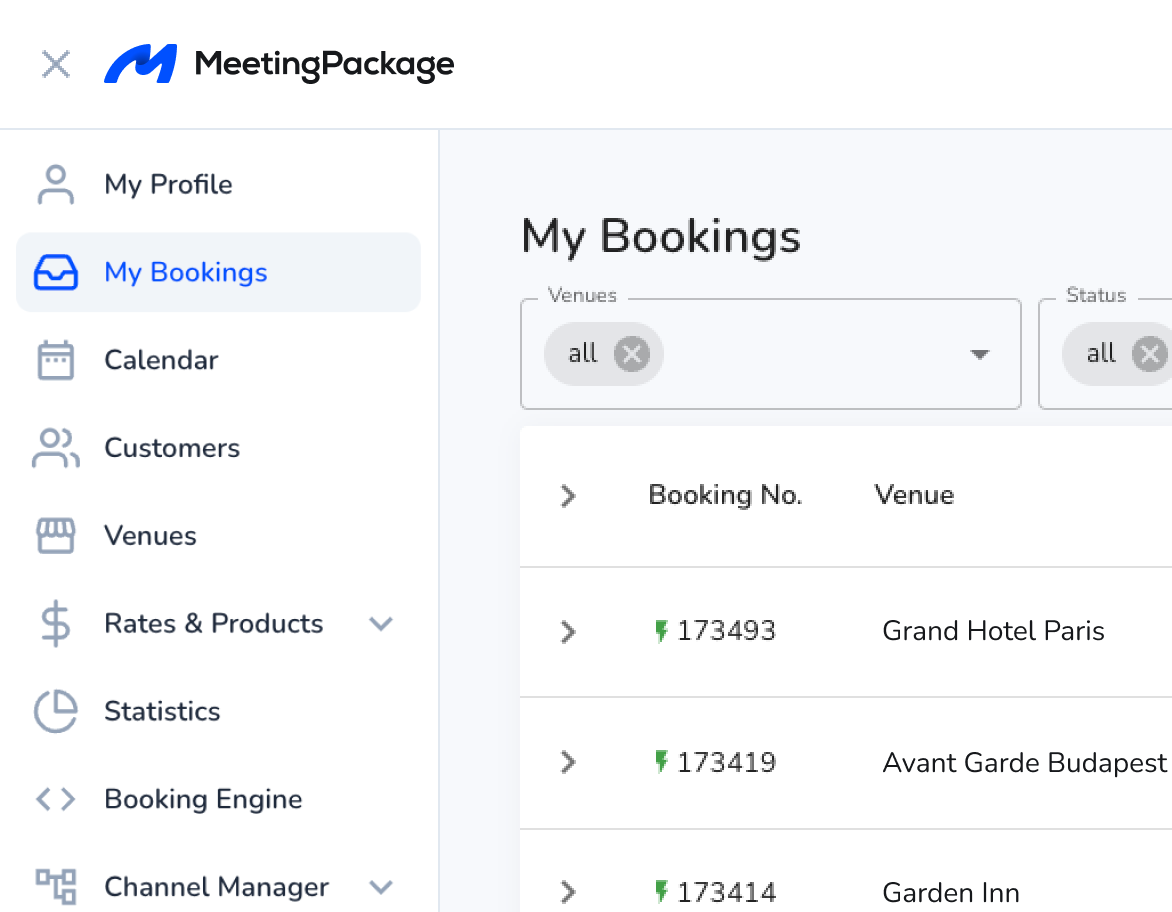Remove the 'all' filter chip in Venues
The width and height of the screenshot is (1172, 912).
pos(631,353)
